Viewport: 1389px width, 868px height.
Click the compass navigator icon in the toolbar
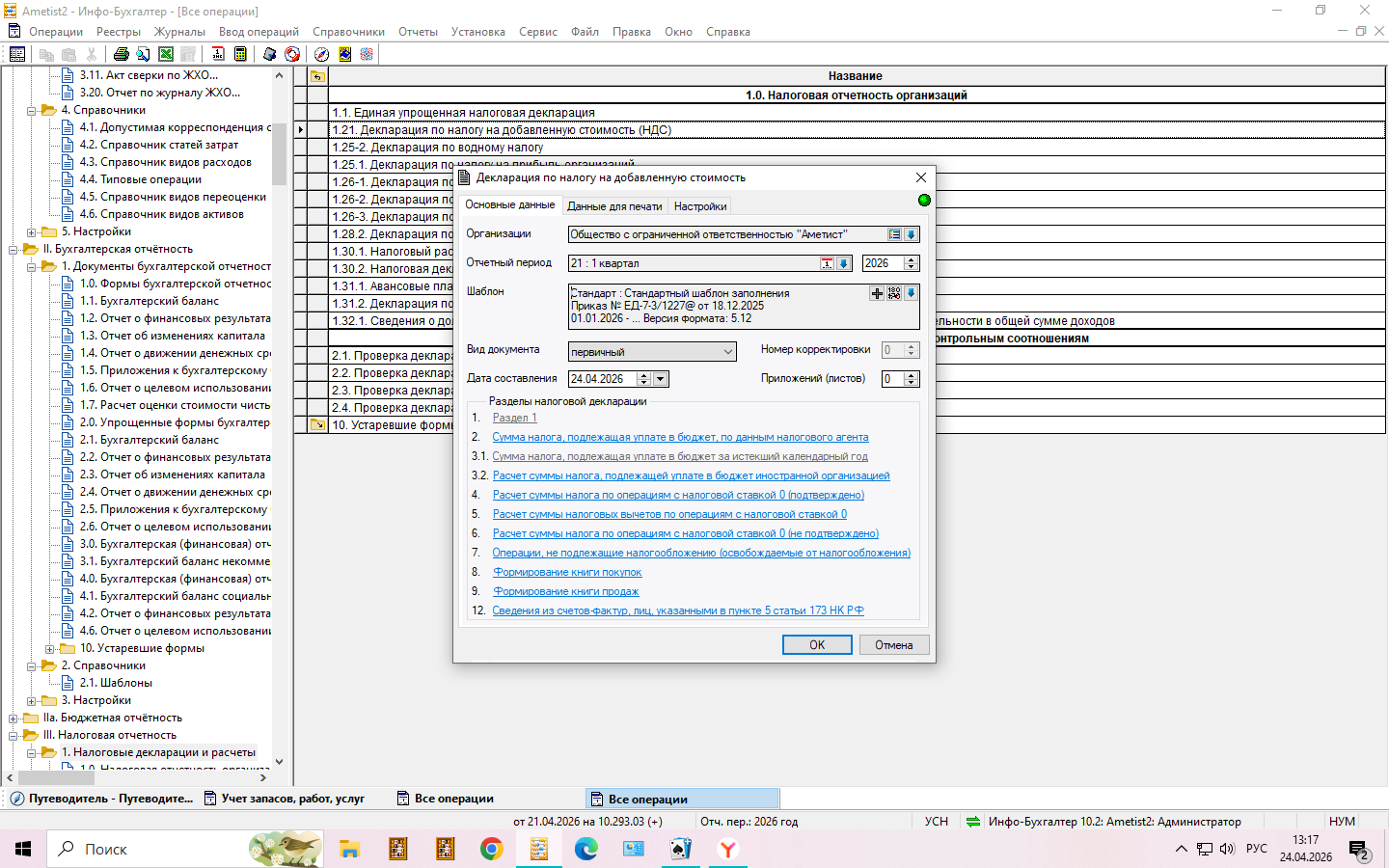tap(322, 54)
